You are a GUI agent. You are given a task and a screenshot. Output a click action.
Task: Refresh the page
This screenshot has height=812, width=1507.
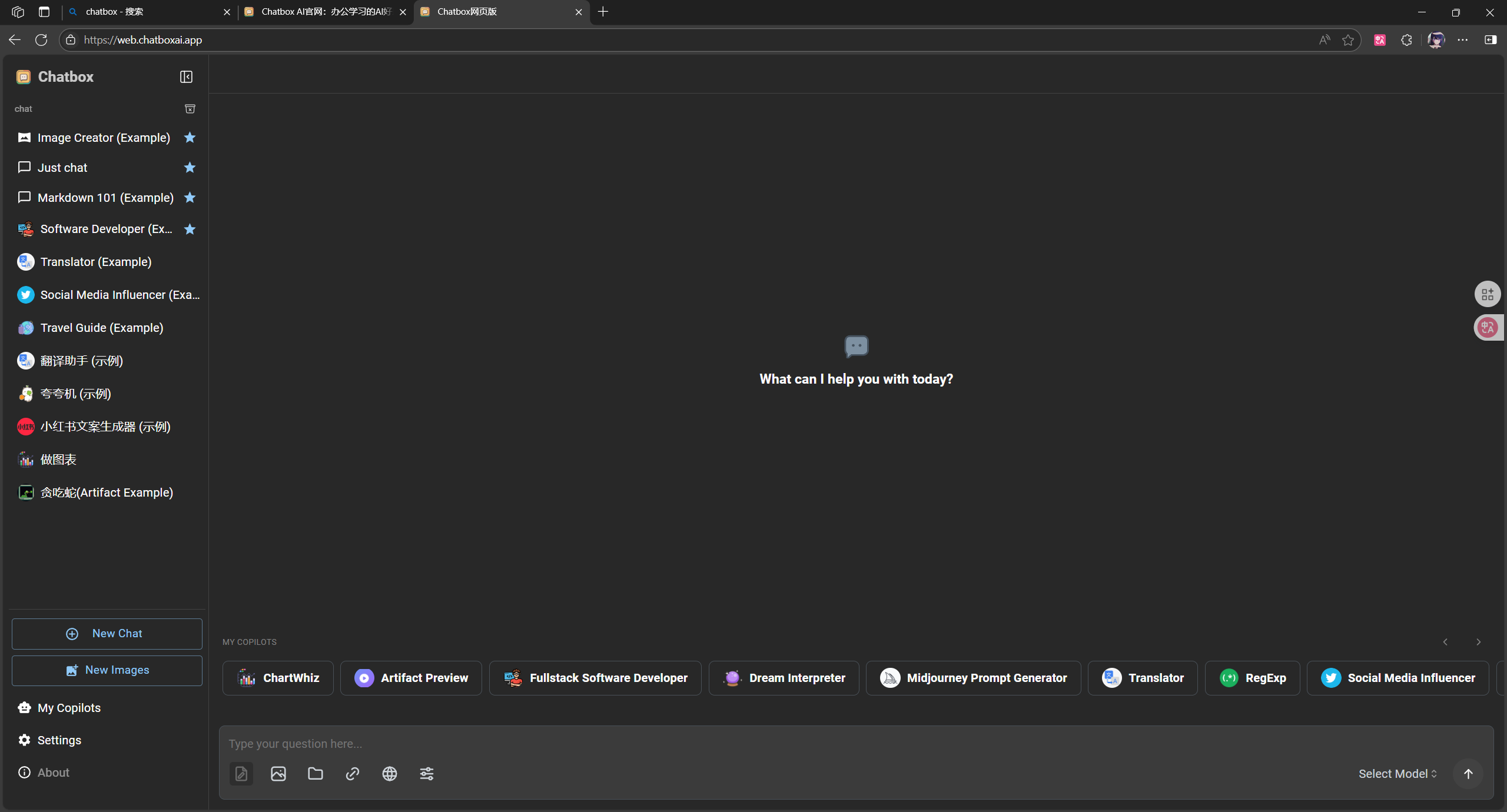(x=41, y=40)
